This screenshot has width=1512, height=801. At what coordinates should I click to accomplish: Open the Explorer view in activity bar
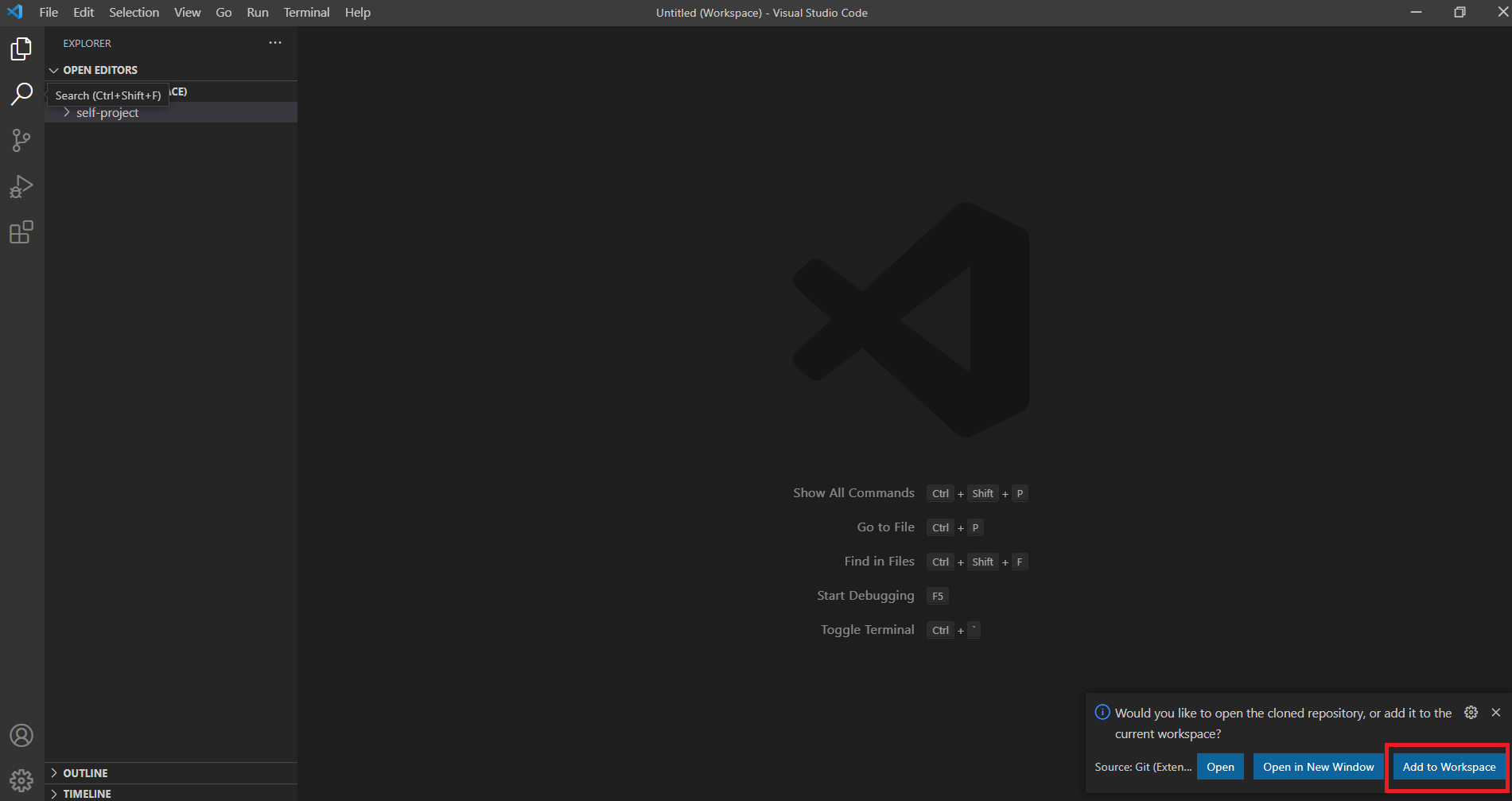pyautogui.click(x=21, y=49)
